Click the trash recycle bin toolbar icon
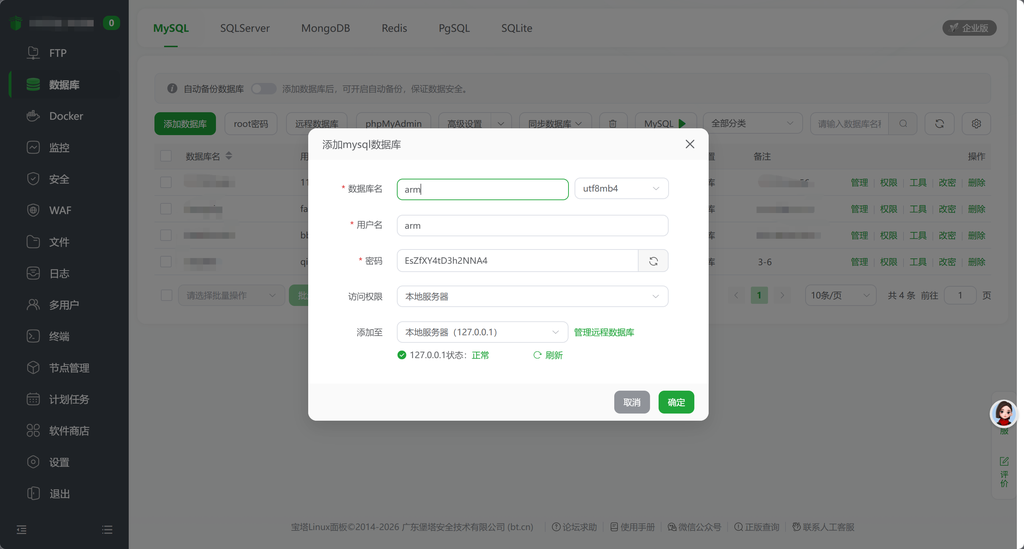Viewport: 1024px width, 549px height. pos(613,123)
